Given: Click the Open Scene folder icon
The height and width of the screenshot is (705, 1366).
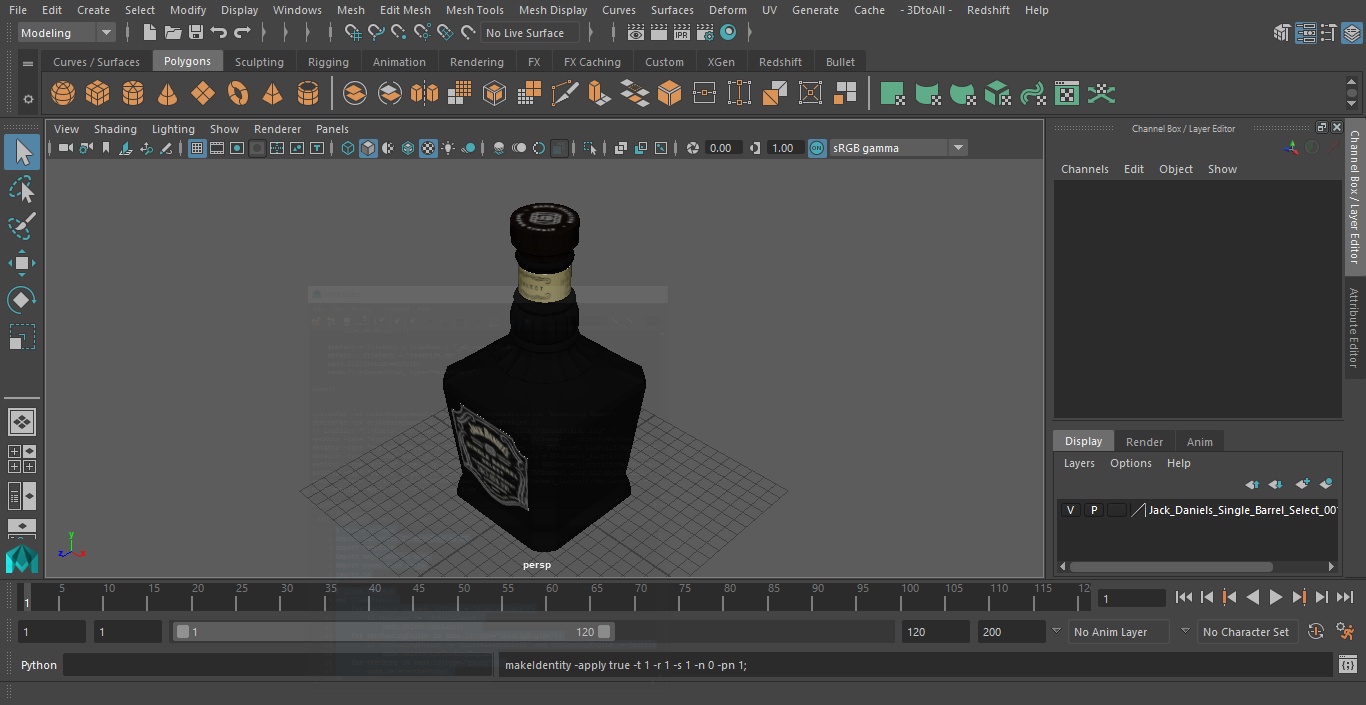Looking at the screenshot, I should (x=173, y=33).
